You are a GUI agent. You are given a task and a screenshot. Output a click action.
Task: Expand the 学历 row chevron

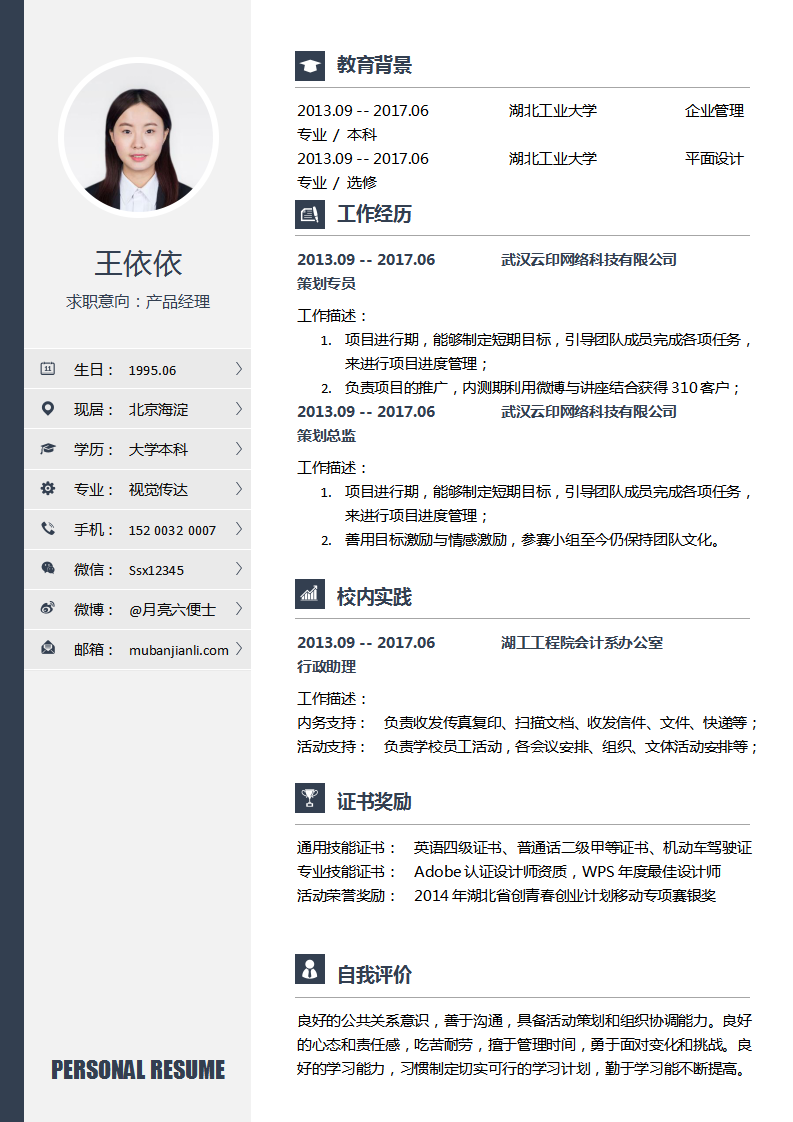(238, 449)
